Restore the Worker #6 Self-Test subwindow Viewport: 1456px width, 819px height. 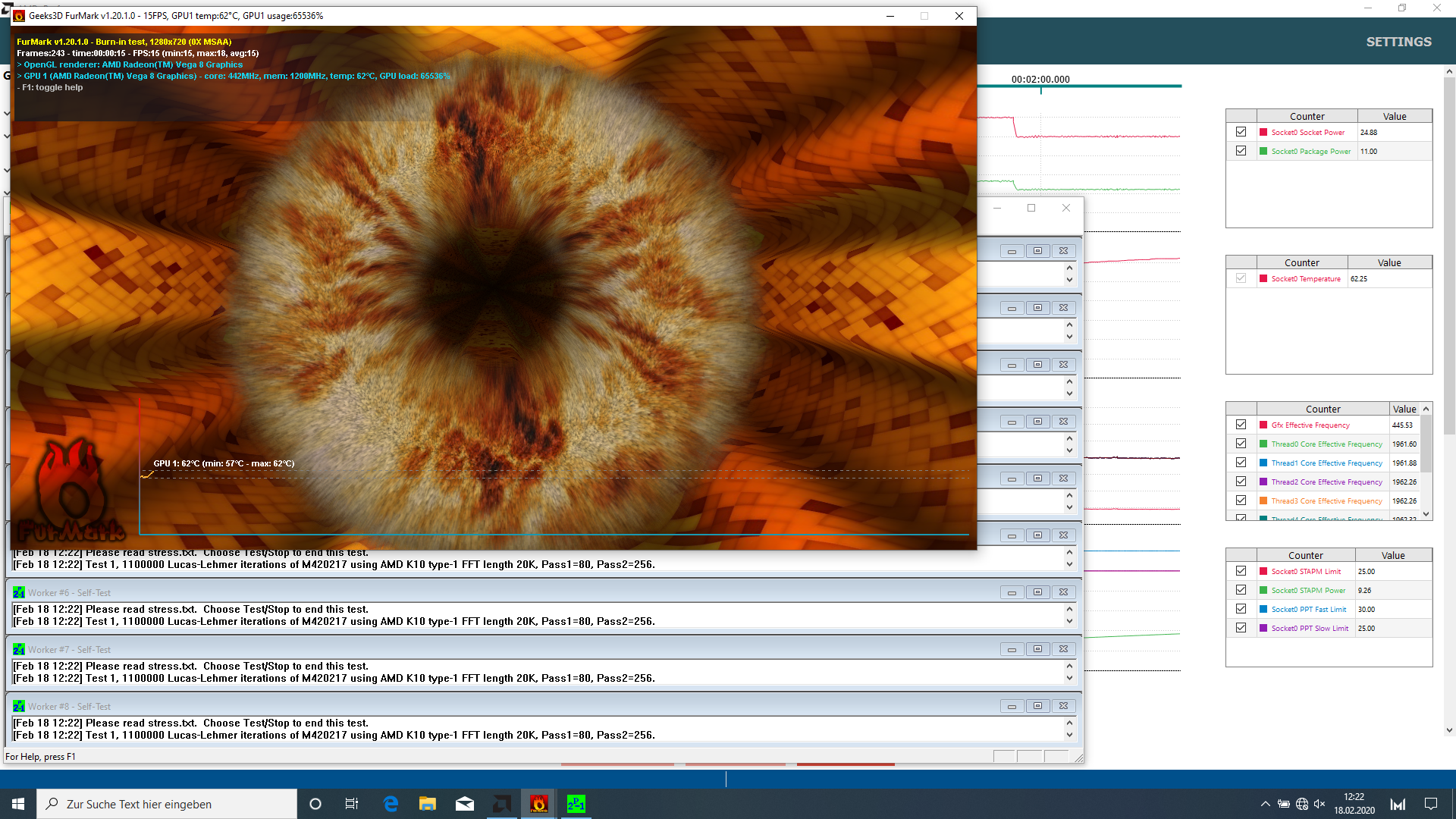[1037, 592]
